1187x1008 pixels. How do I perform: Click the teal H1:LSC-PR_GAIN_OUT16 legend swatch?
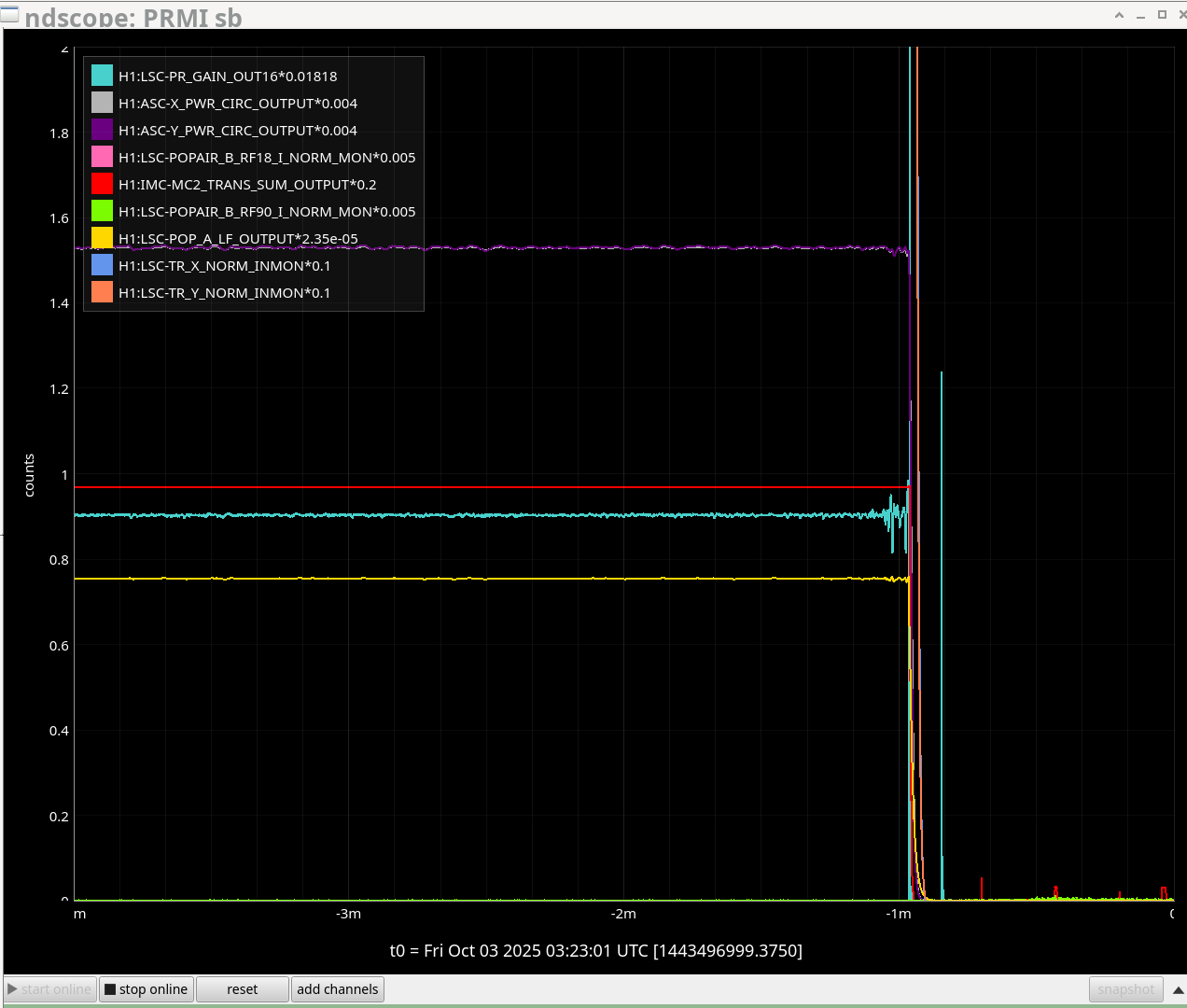[x=103, y=77]
